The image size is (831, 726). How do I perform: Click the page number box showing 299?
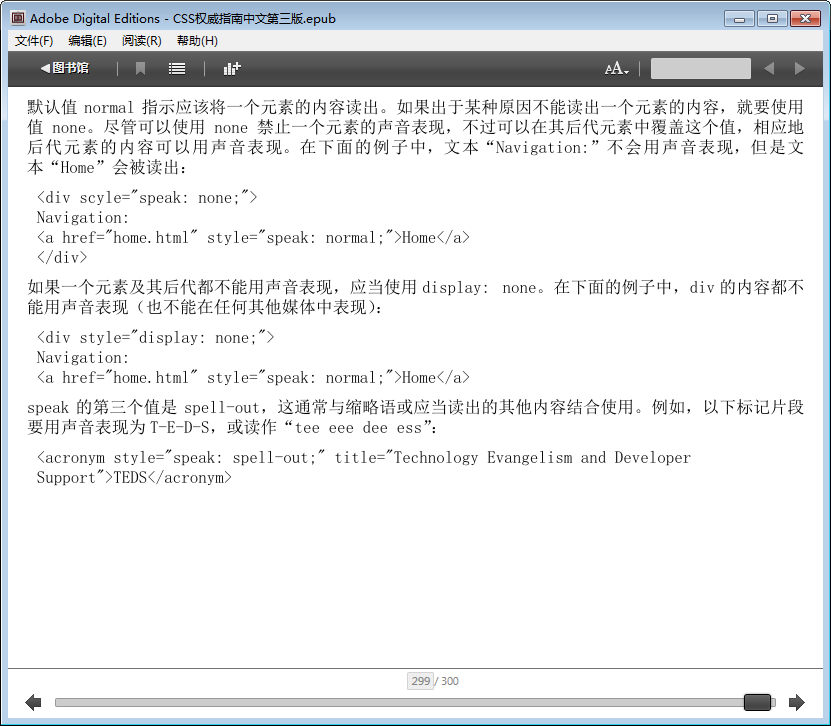(420, 681)
